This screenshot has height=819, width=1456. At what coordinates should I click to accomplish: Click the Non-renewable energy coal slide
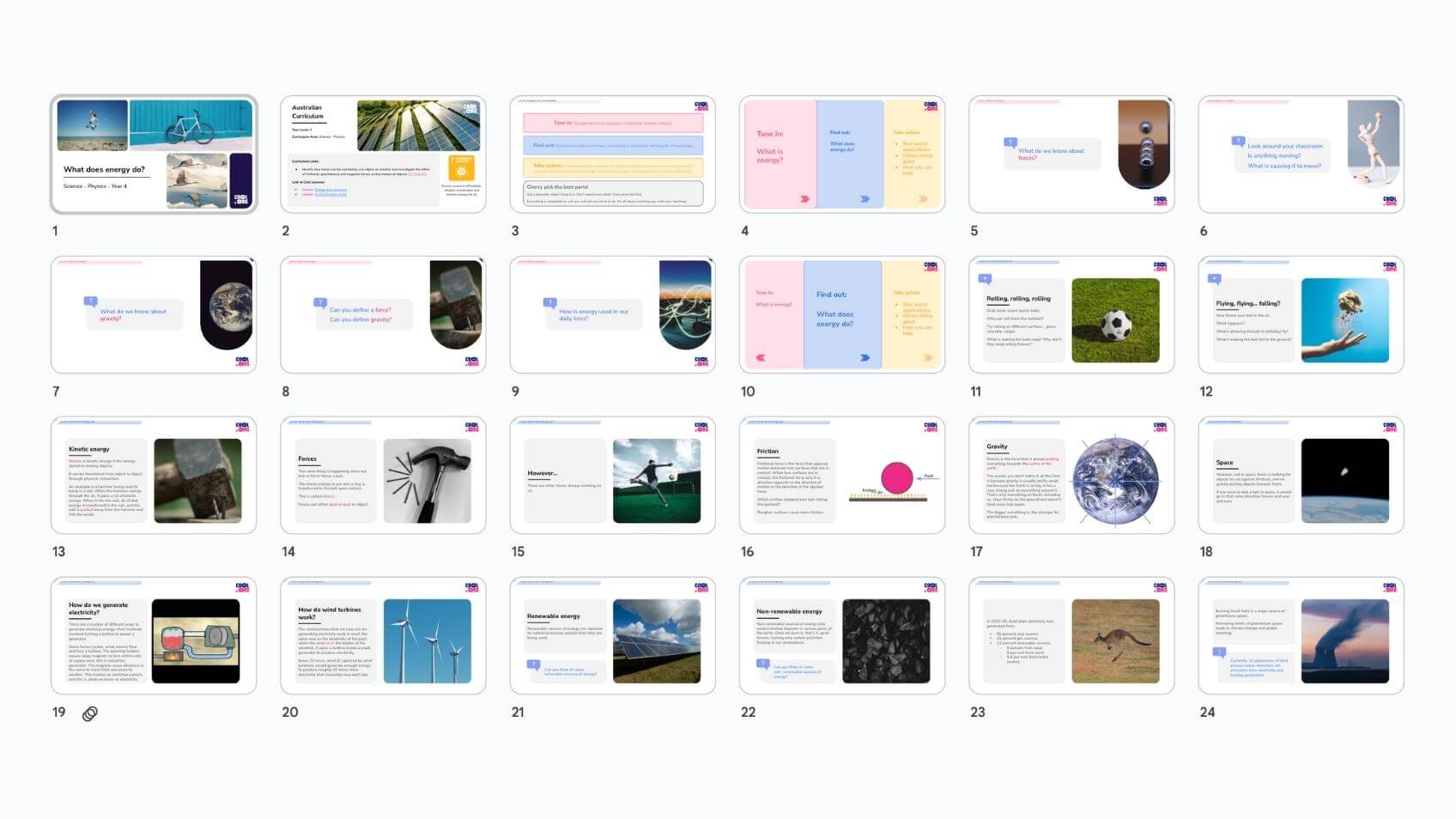pos(841,636)
